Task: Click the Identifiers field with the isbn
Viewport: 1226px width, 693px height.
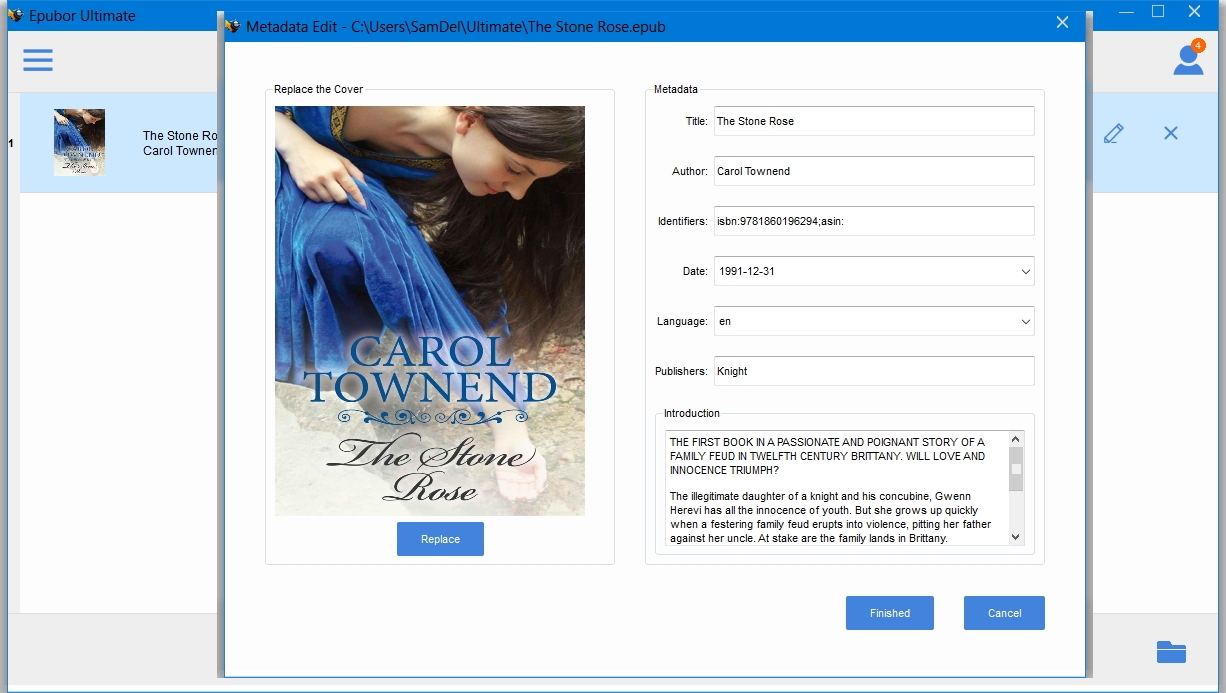Action: [874, 221]
